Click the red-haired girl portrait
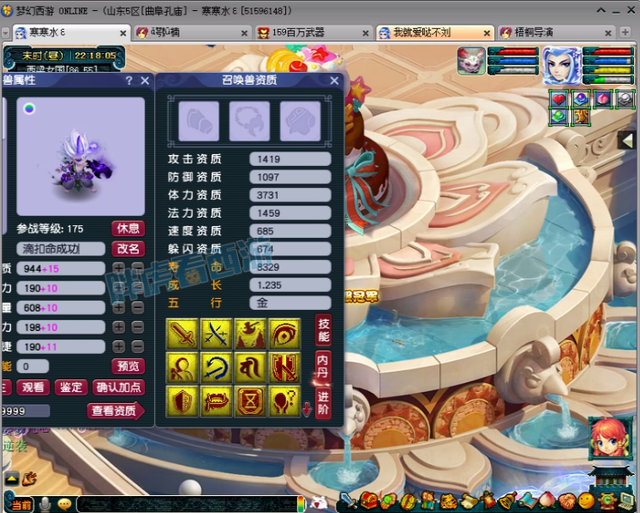 pos(610,439)
